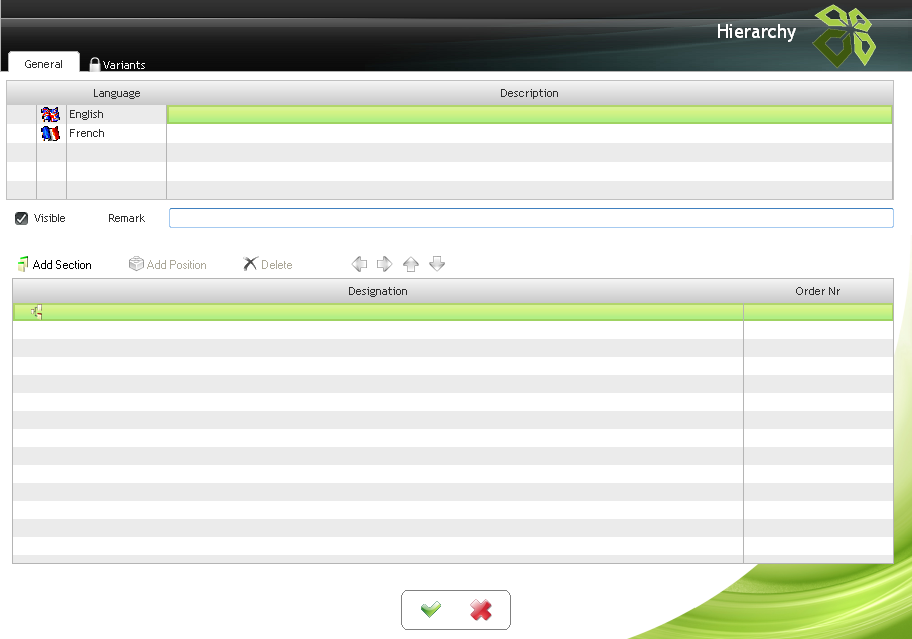Image resolution: width=912 pixels, height=639 pixels.
Task: Click the Order Nr column header
Action: click(817, 291)
